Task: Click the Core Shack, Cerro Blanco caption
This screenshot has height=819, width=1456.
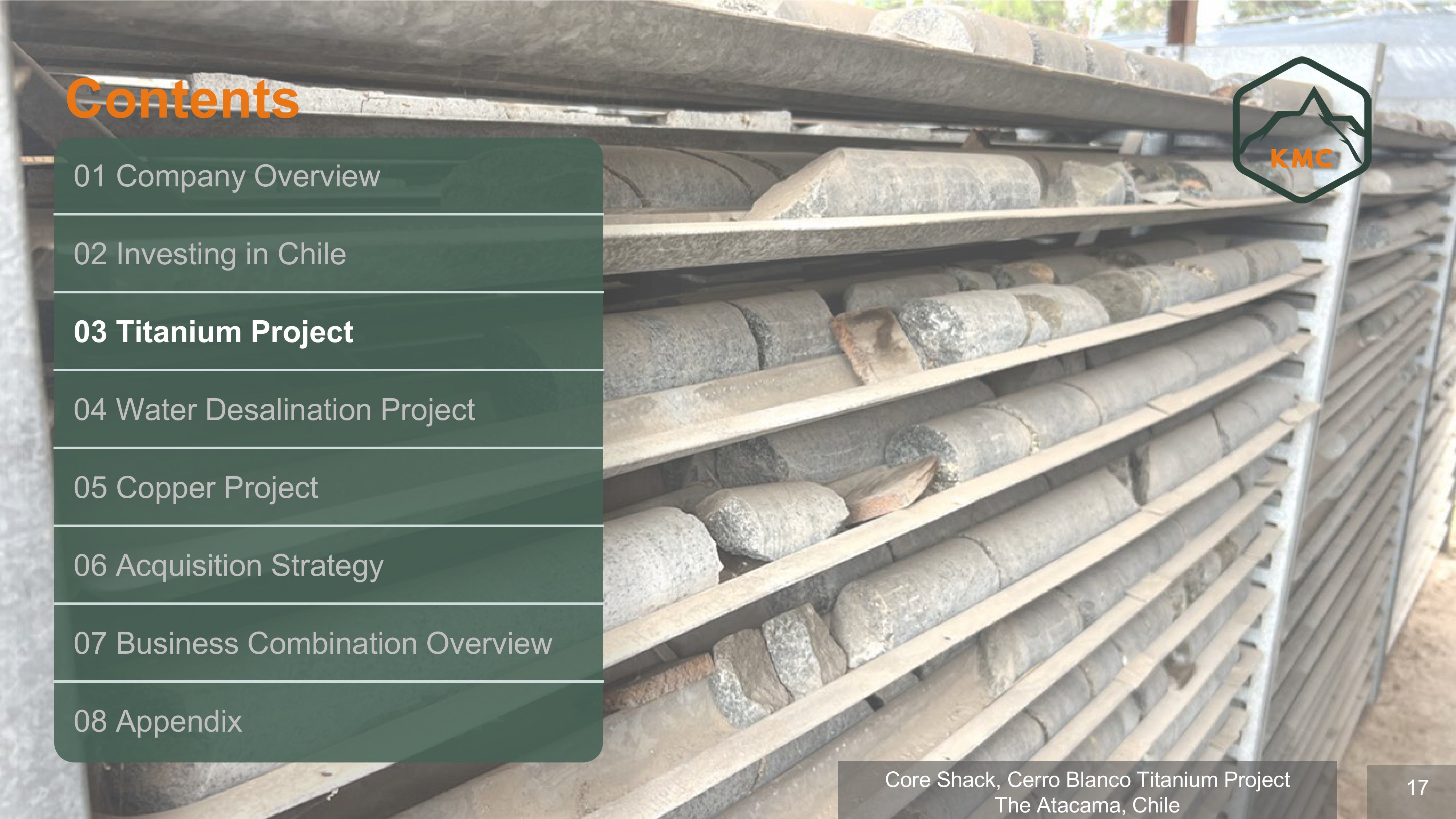Action: point(1087,779)
